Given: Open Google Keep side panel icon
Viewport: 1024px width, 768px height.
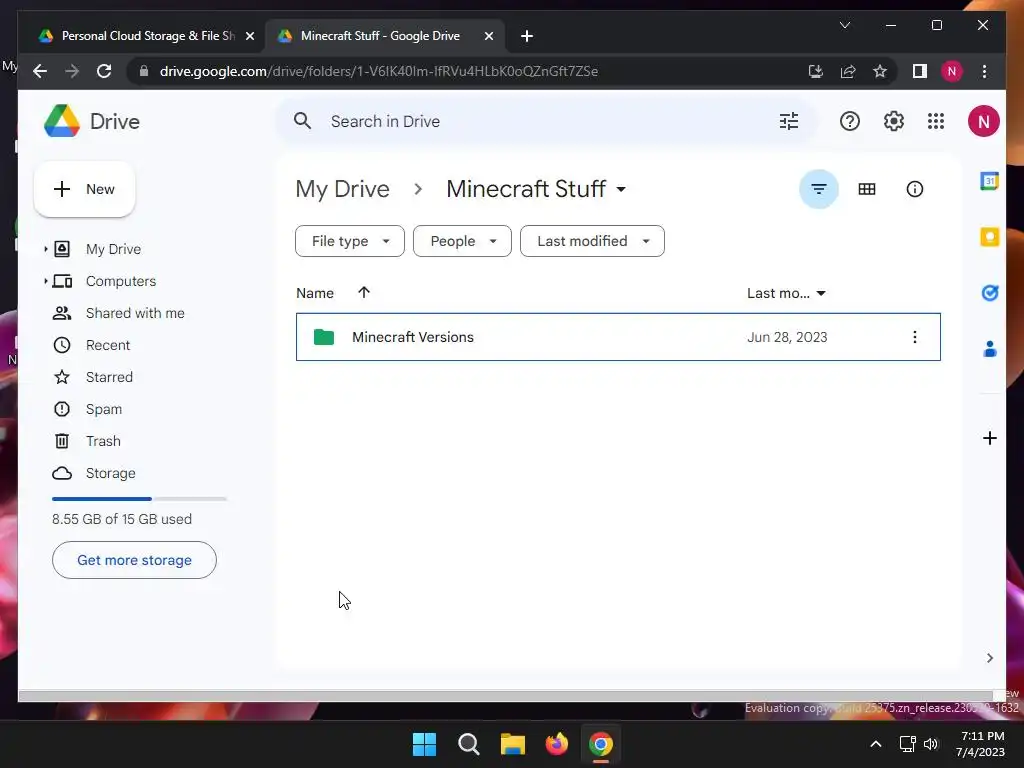Looking at the screenshot, I should click(989, 236).
